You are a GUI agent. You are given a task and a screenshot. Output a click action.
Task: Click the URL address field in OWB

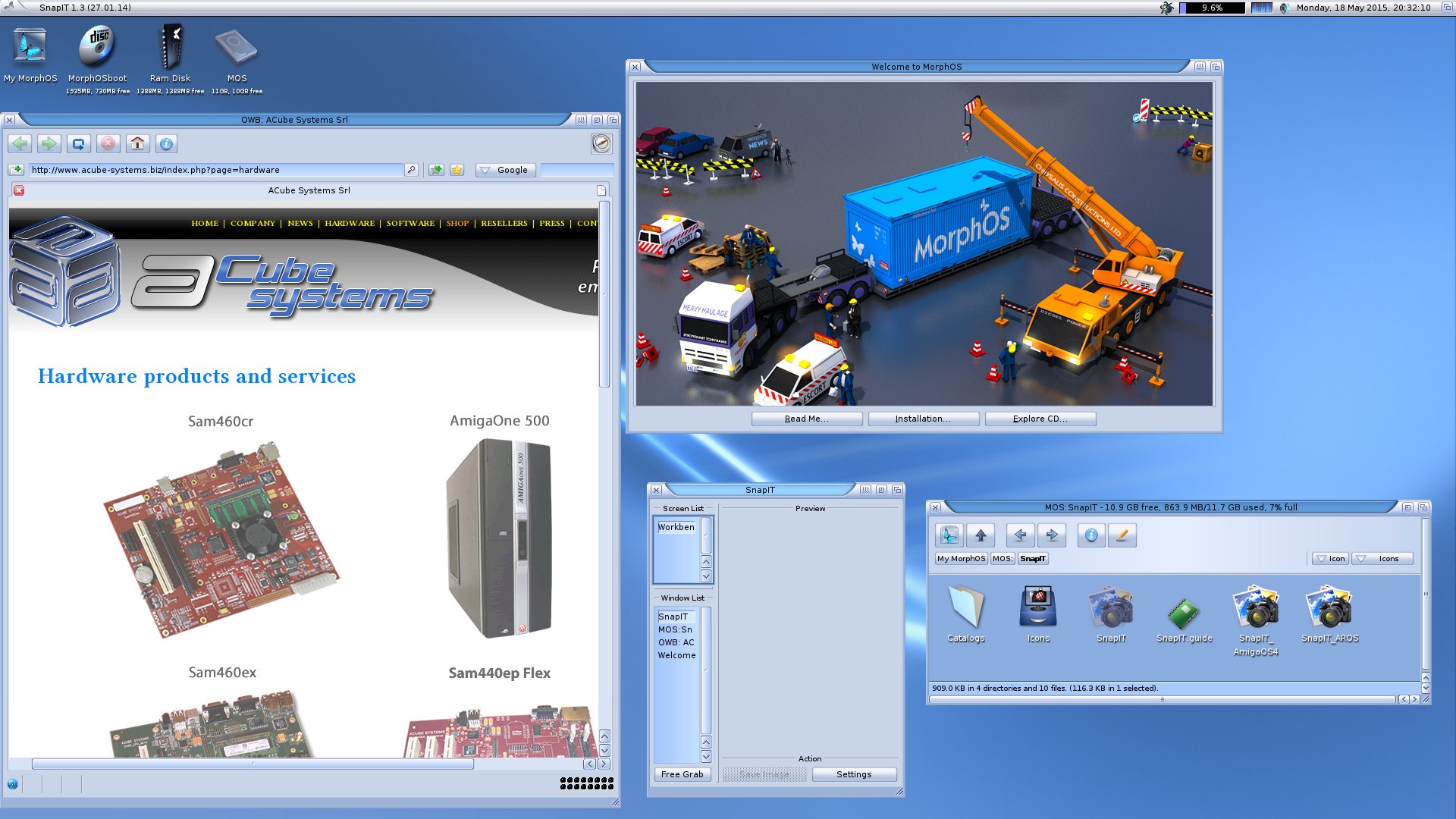[x=216, y=170]
